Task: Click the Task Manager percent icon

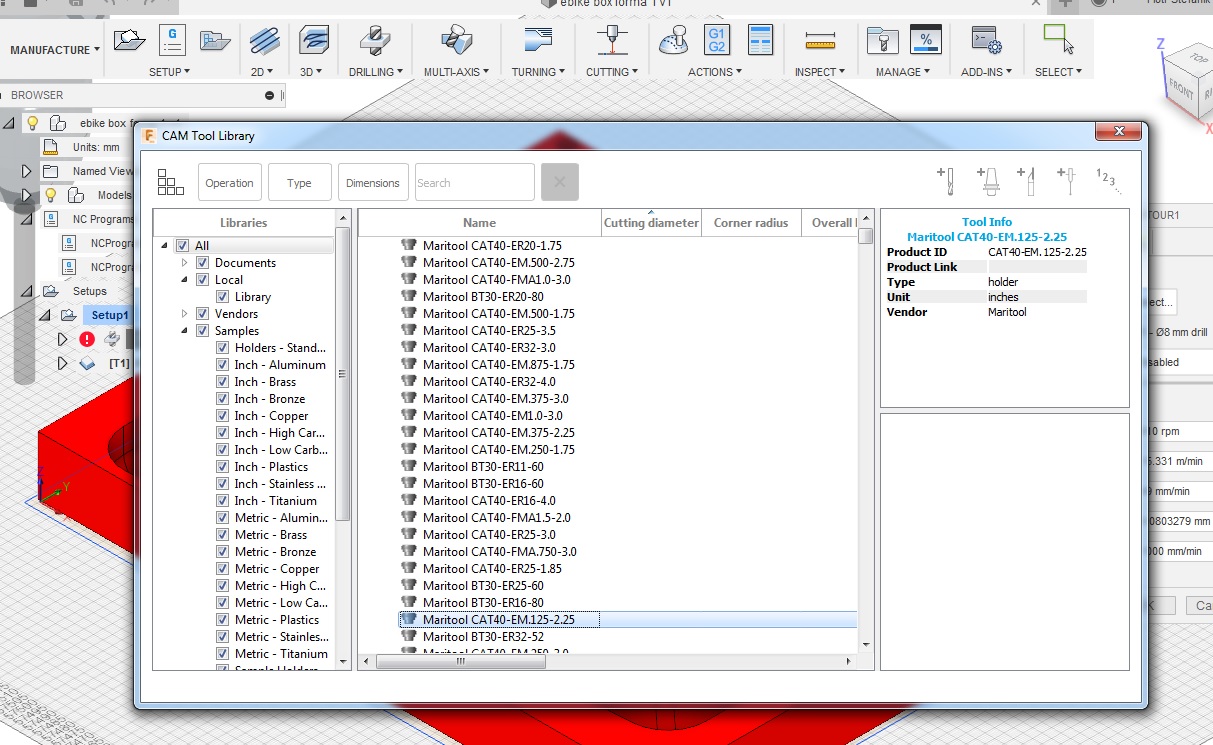Action: [925, 39]
